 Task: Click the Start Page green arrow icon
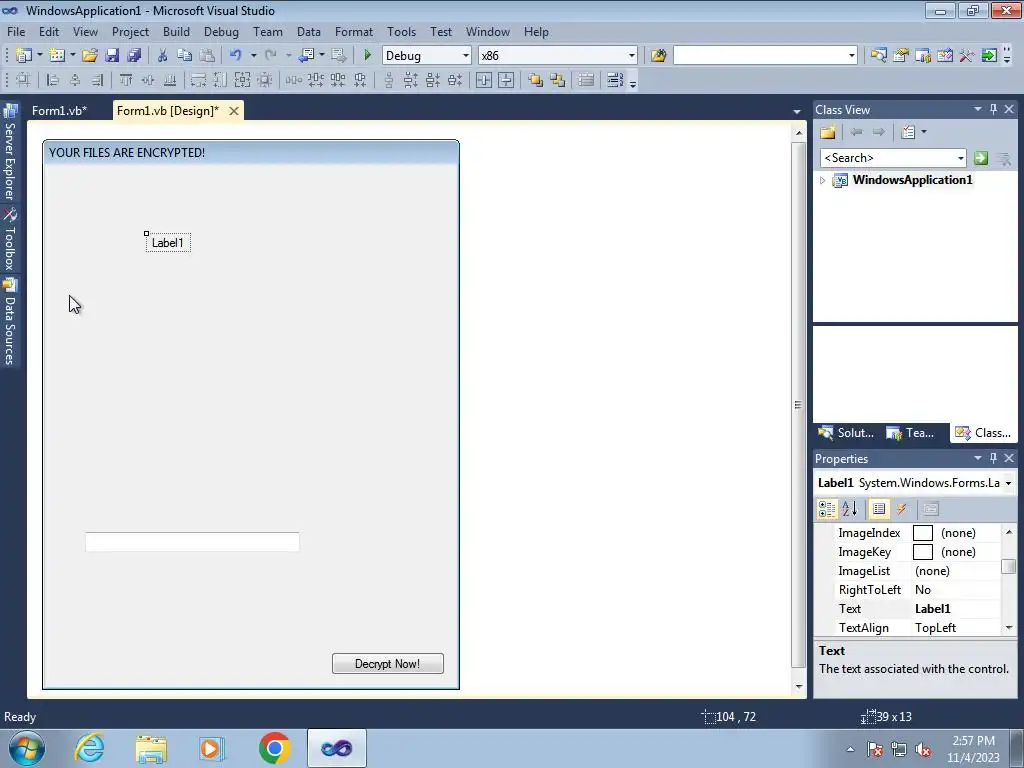[x=989, y=56]
